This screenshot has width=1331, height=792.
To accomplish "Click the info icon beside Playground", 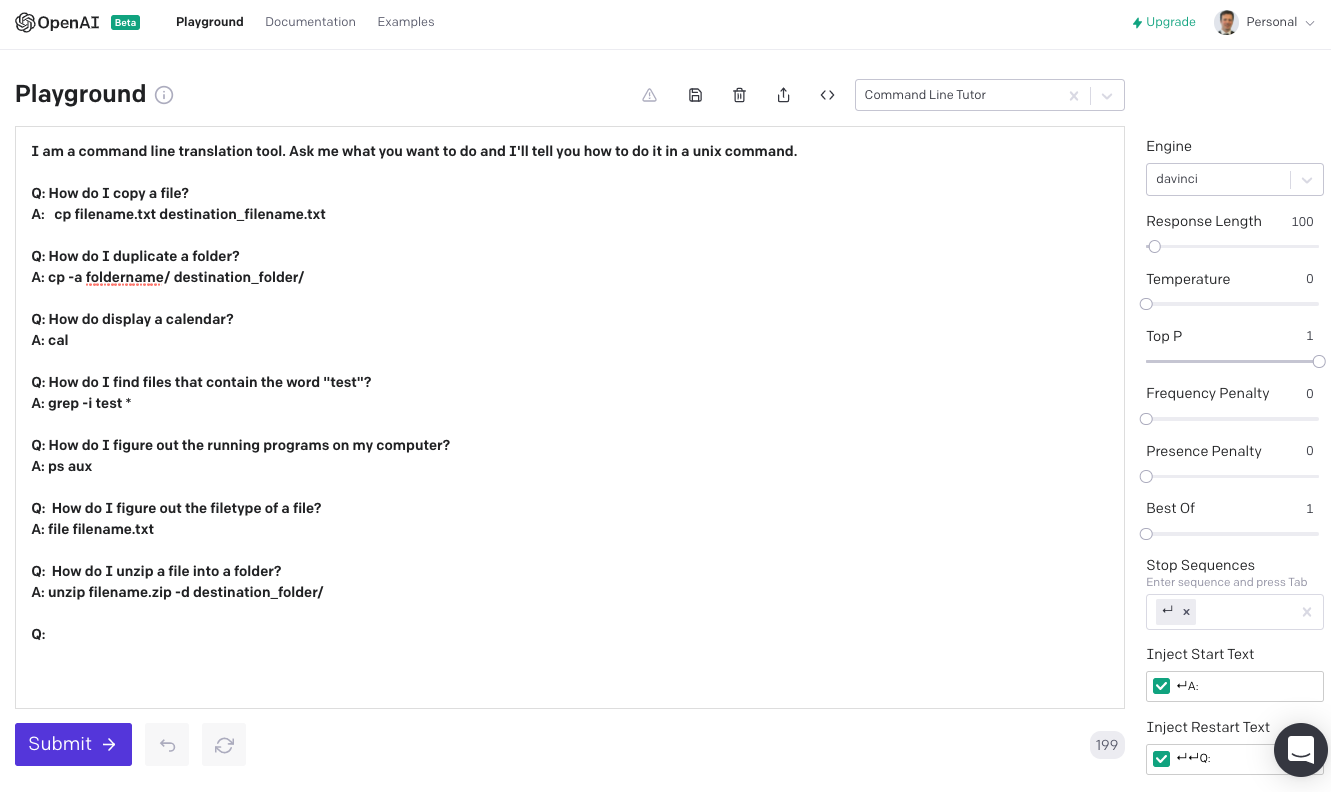I will tap(164, 95).
